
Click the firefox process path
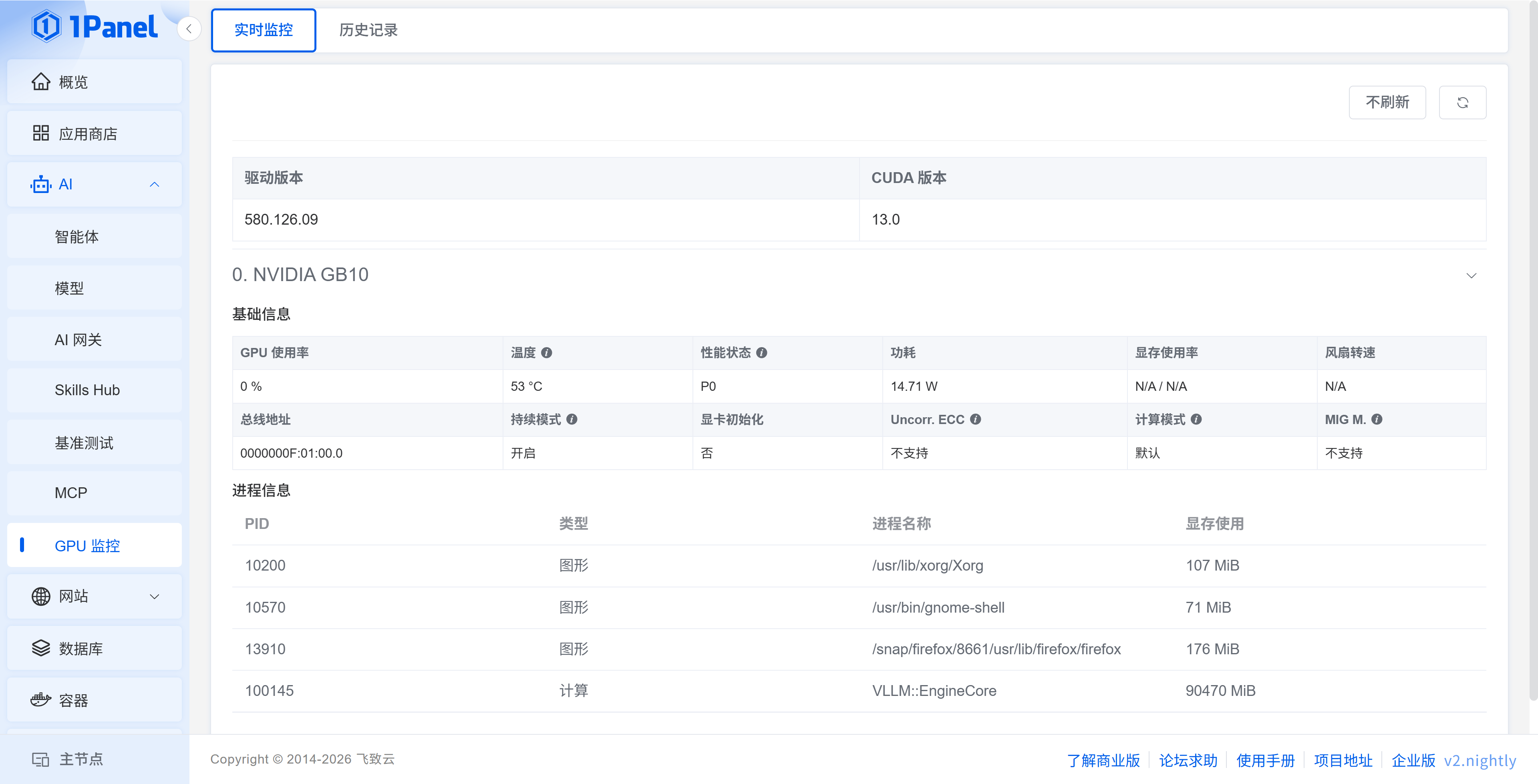coord(996,649)
